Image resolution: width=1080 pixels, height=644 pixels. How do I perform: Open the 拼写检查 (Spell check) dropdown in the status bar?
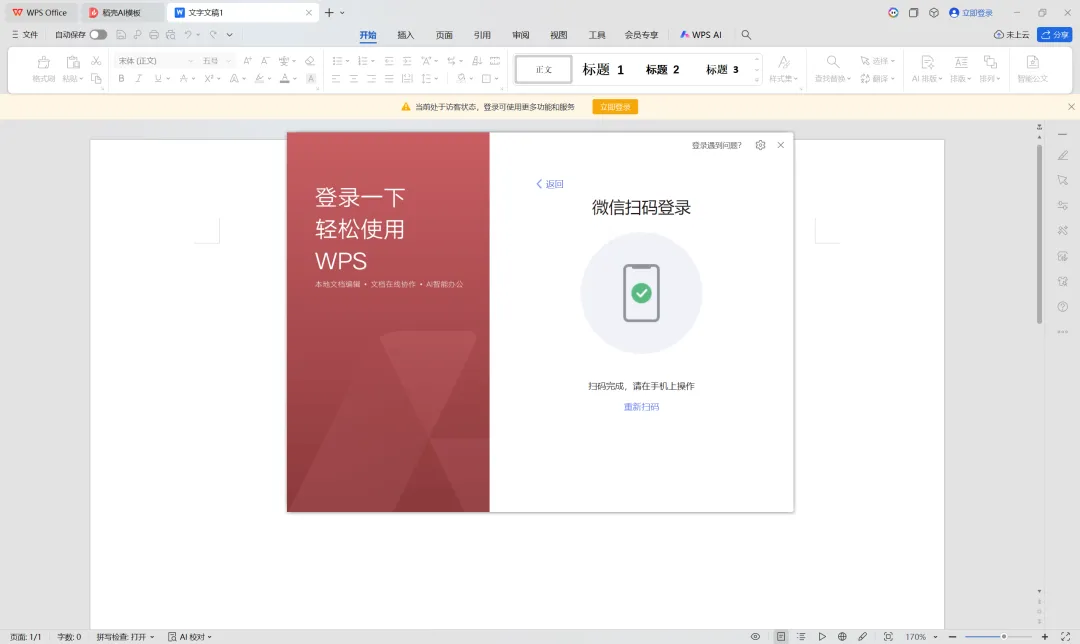pyautogui.click(x=125, y=637)
